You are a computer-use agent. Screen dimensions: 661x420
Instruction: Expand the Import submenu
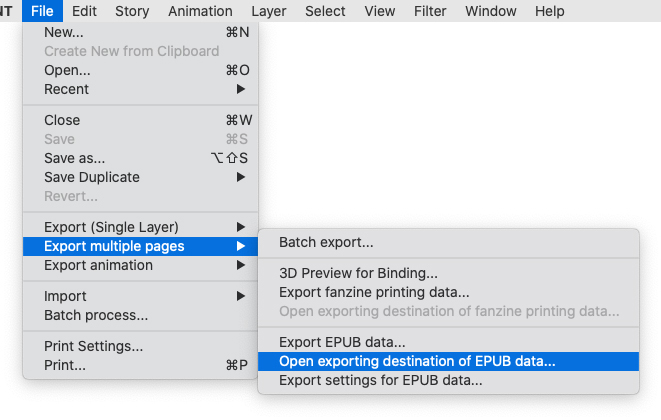(x=65, y=296)
